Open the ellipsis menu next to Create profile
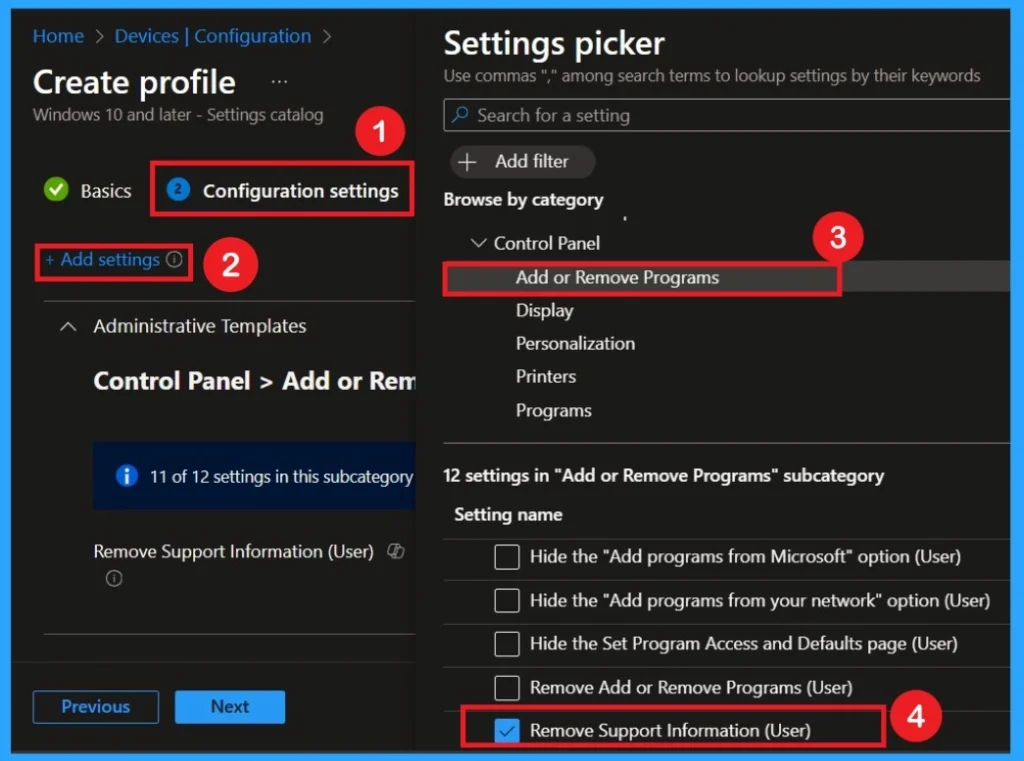This screenshot has width=1024, height=761. pos(278,80)
